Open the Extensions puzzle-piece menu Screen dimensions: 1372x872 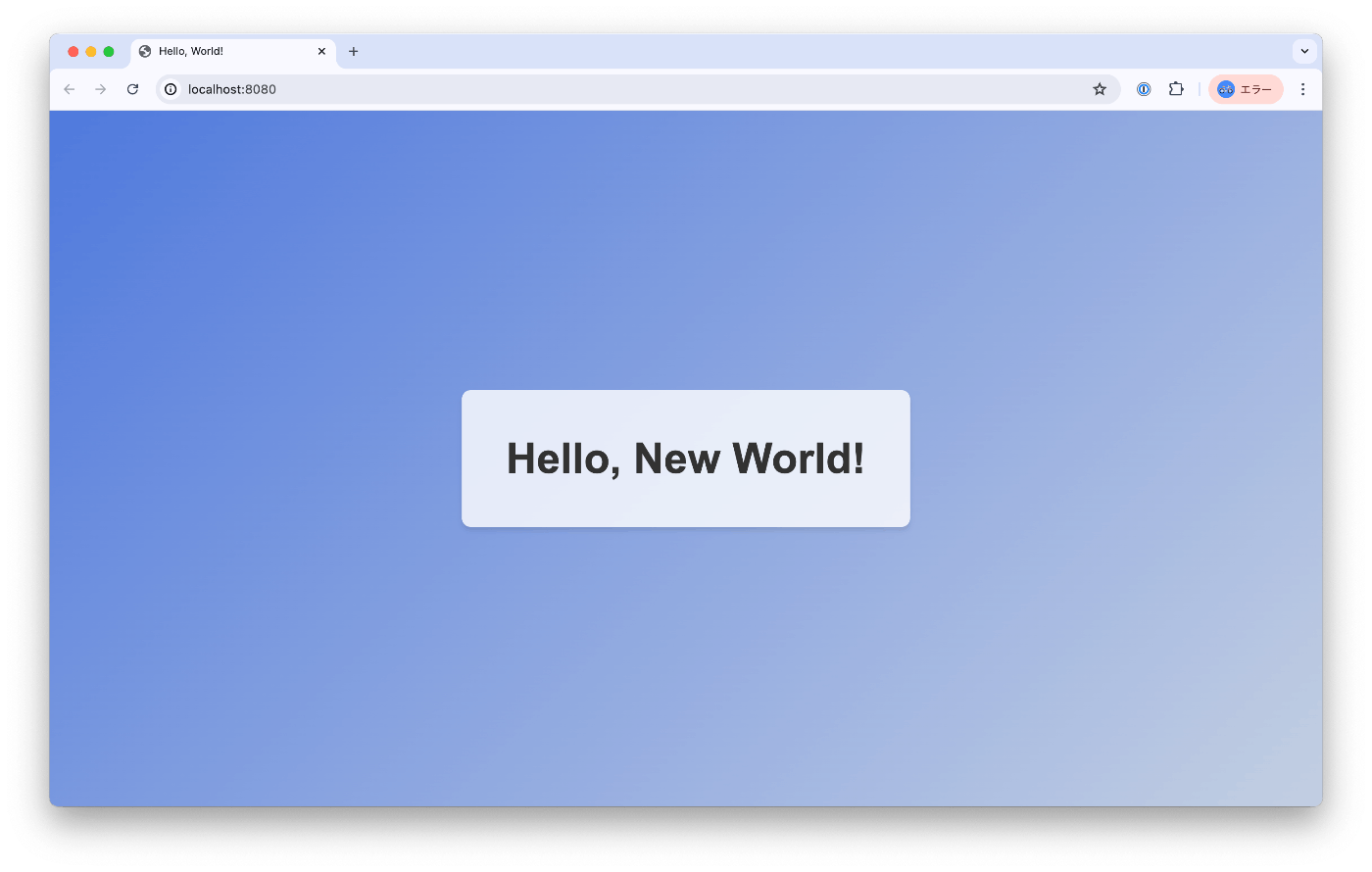point(1176,89)
